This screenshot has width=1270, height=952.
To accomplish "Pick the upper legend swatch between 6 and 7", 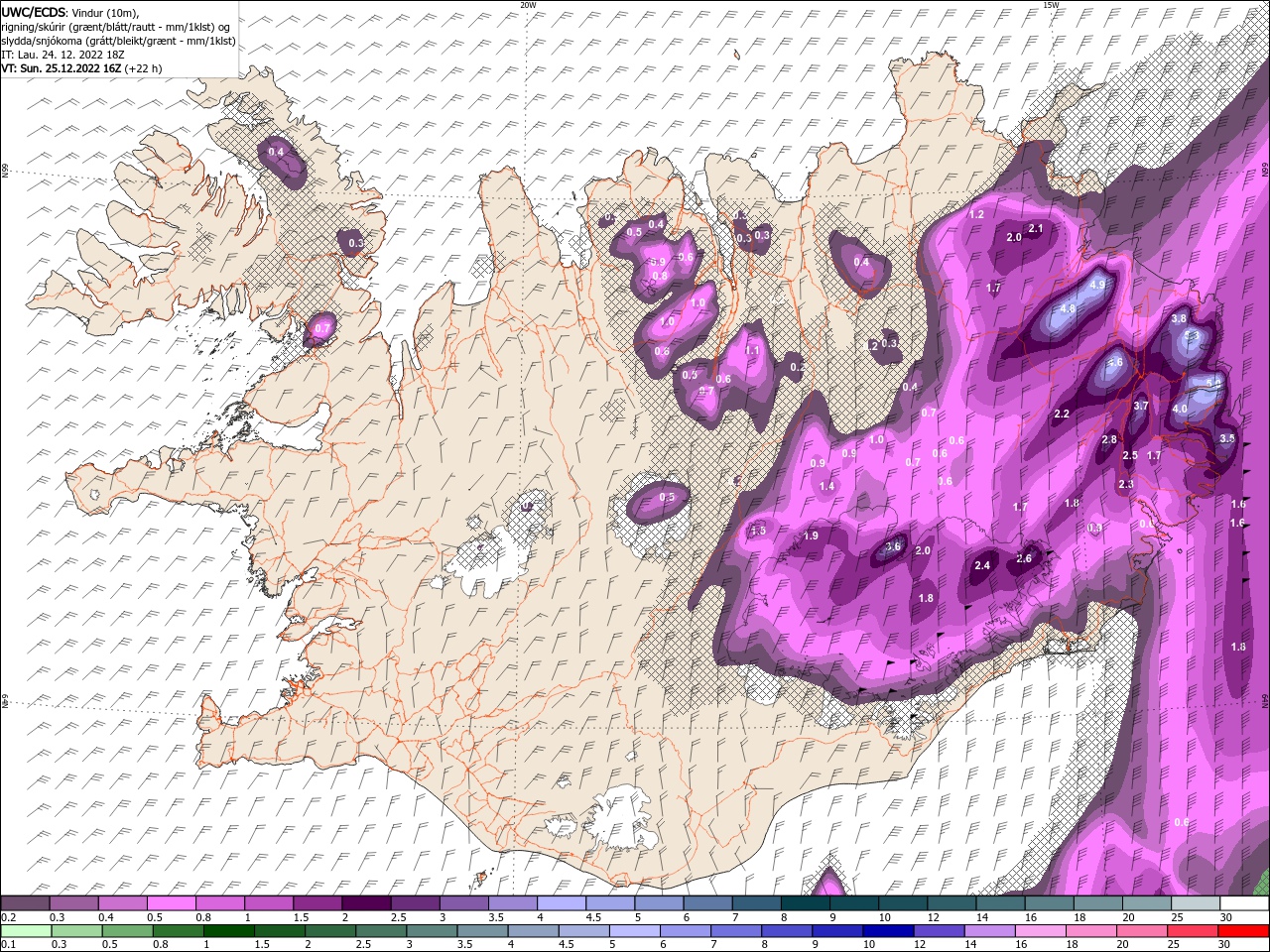I will (707, 903).
